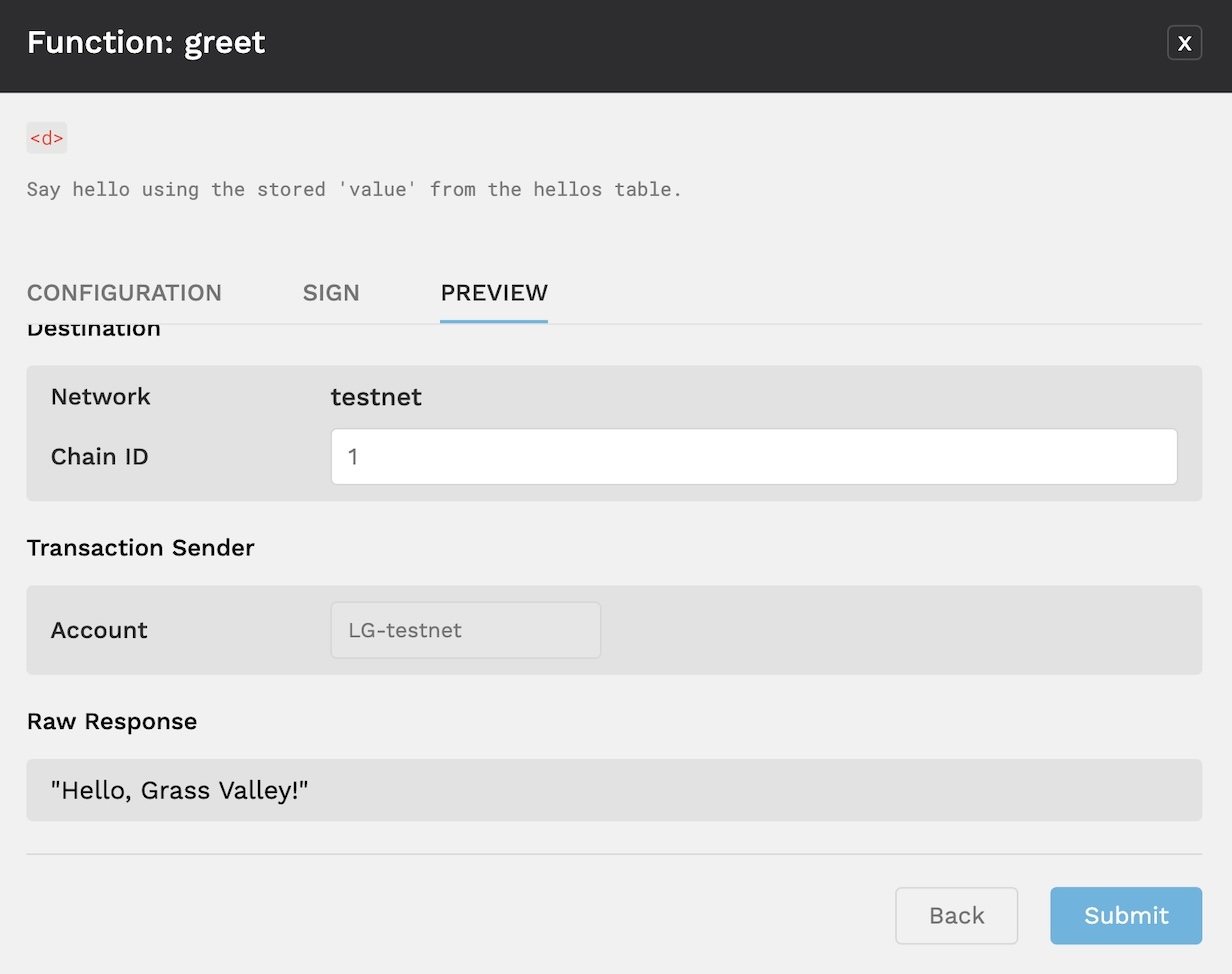Click the red <d> icon badge
Image resolution: width=1232 pixels, height=974 pixels.
pyautogui.click(x=46, y=138)
